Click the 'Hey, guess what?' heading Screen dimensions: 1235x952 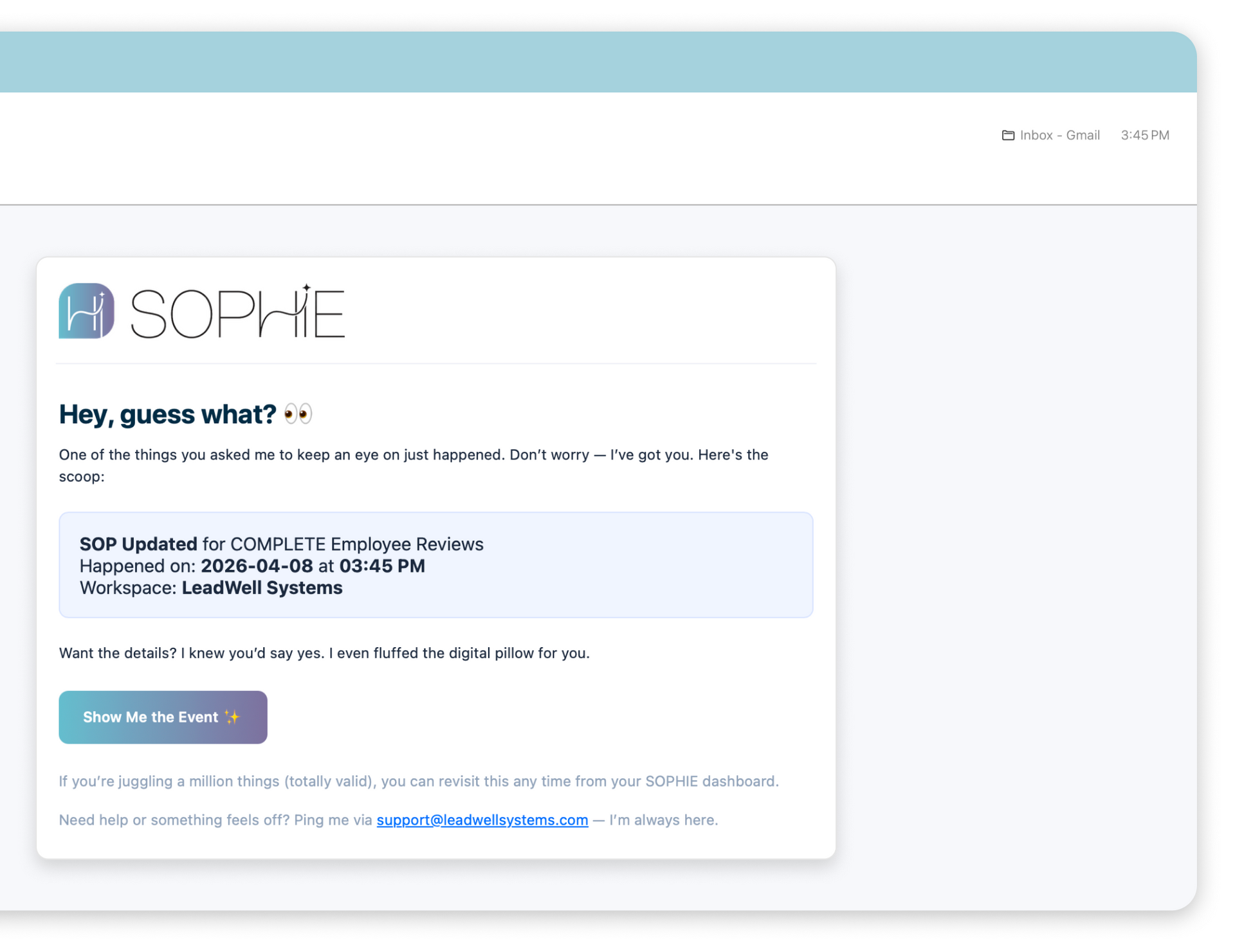(x=167, y=414)
